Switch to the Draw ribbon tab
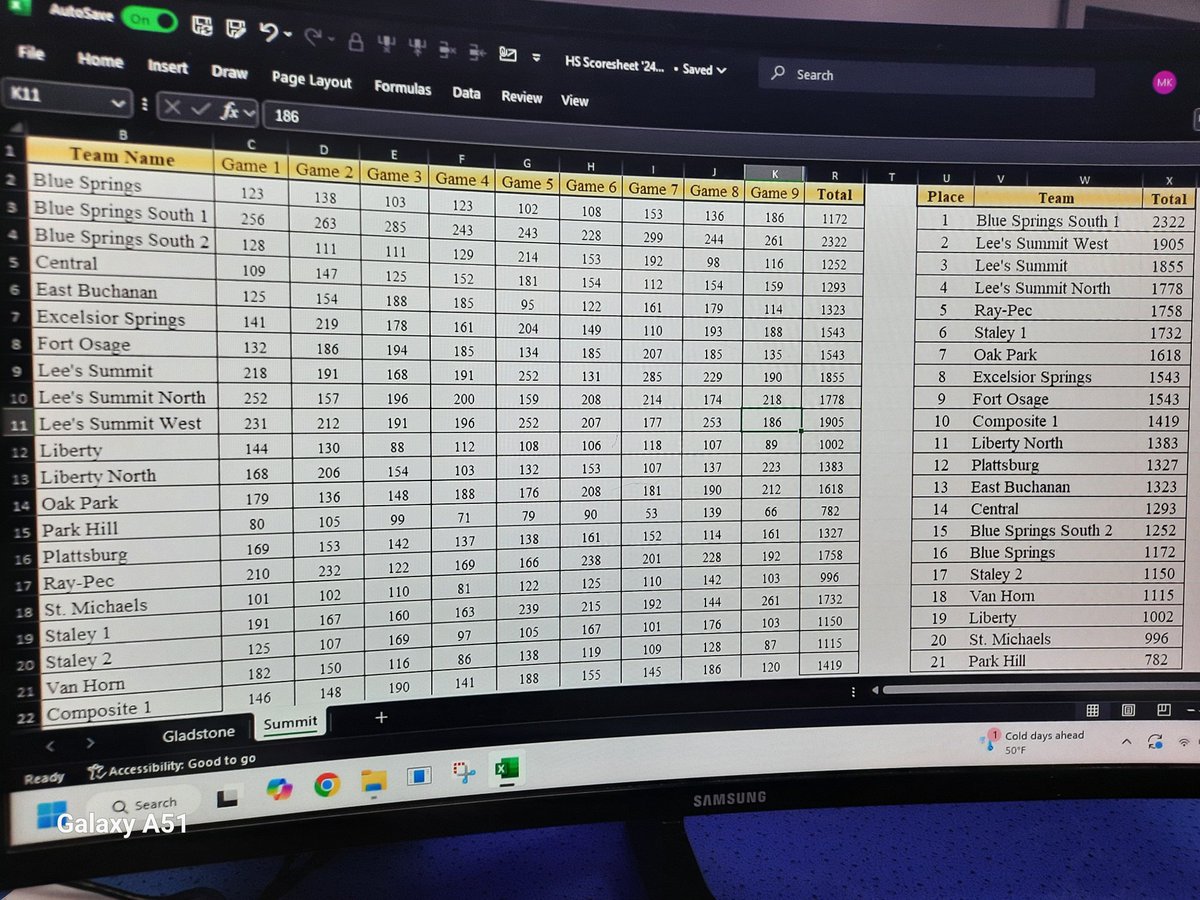 pos(229,72)
